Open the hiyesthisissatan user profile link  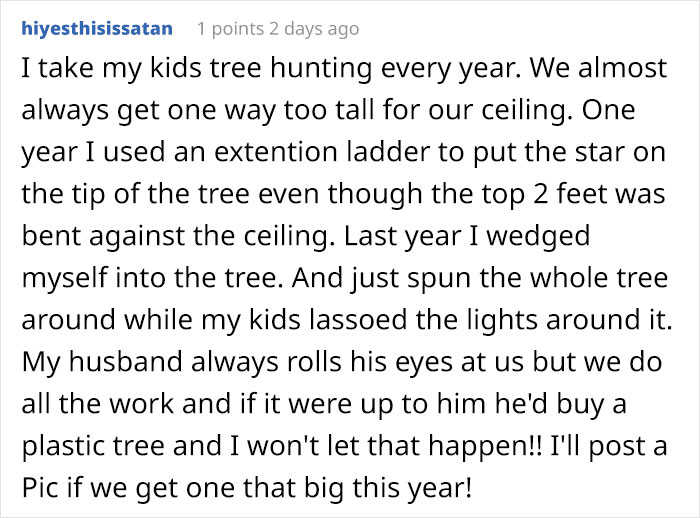coord(95,28)
